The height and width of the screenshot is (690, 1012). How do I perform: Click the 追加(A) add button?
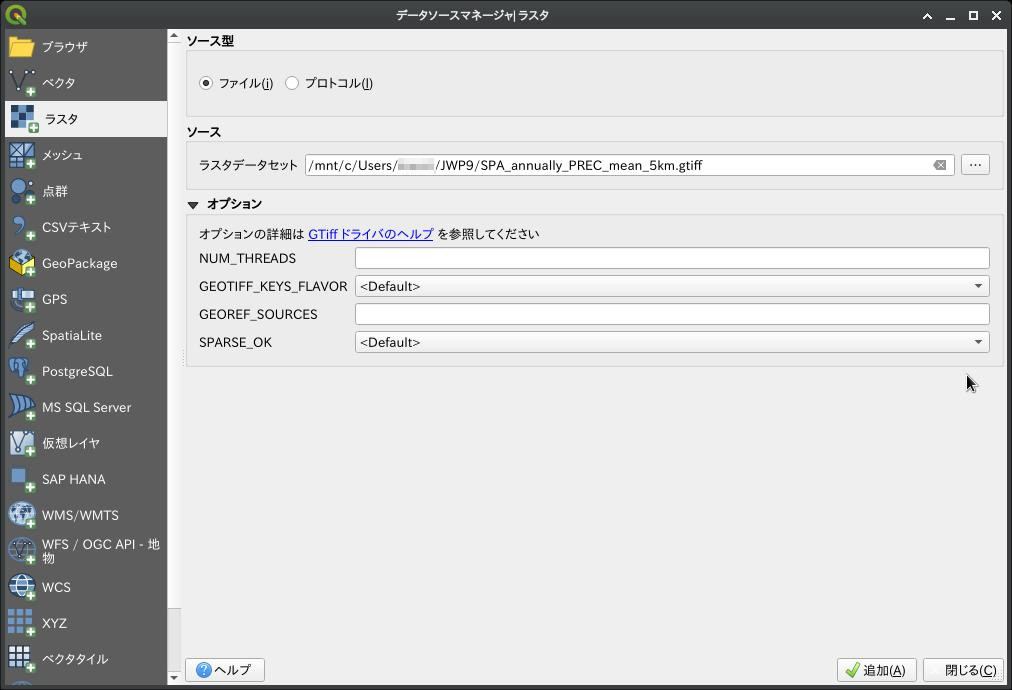click(876, 670)
